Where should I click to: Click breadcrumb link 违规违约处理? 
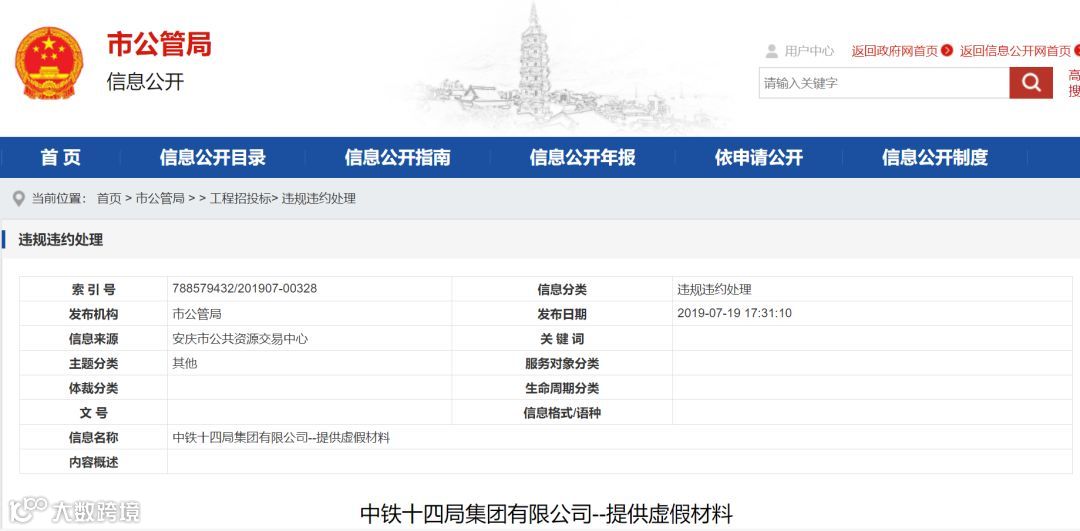coord(319,199)
